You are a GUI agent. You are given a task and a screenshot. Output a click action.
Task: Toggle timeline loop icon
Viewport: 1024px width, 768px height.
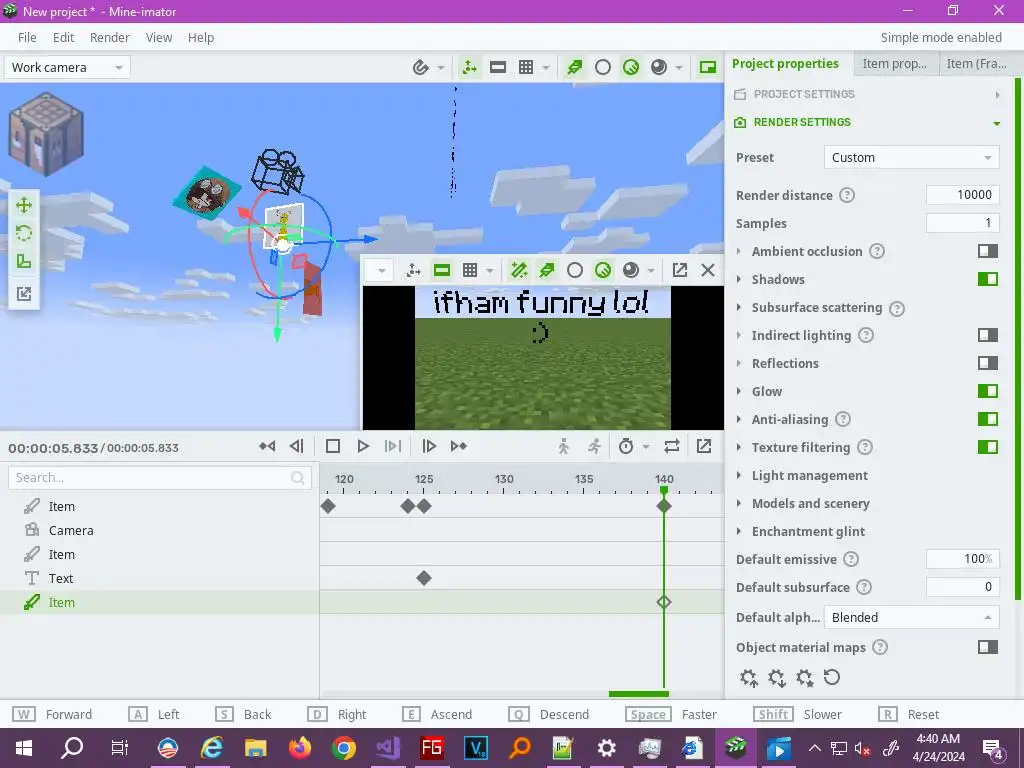[x=672, y=446]
